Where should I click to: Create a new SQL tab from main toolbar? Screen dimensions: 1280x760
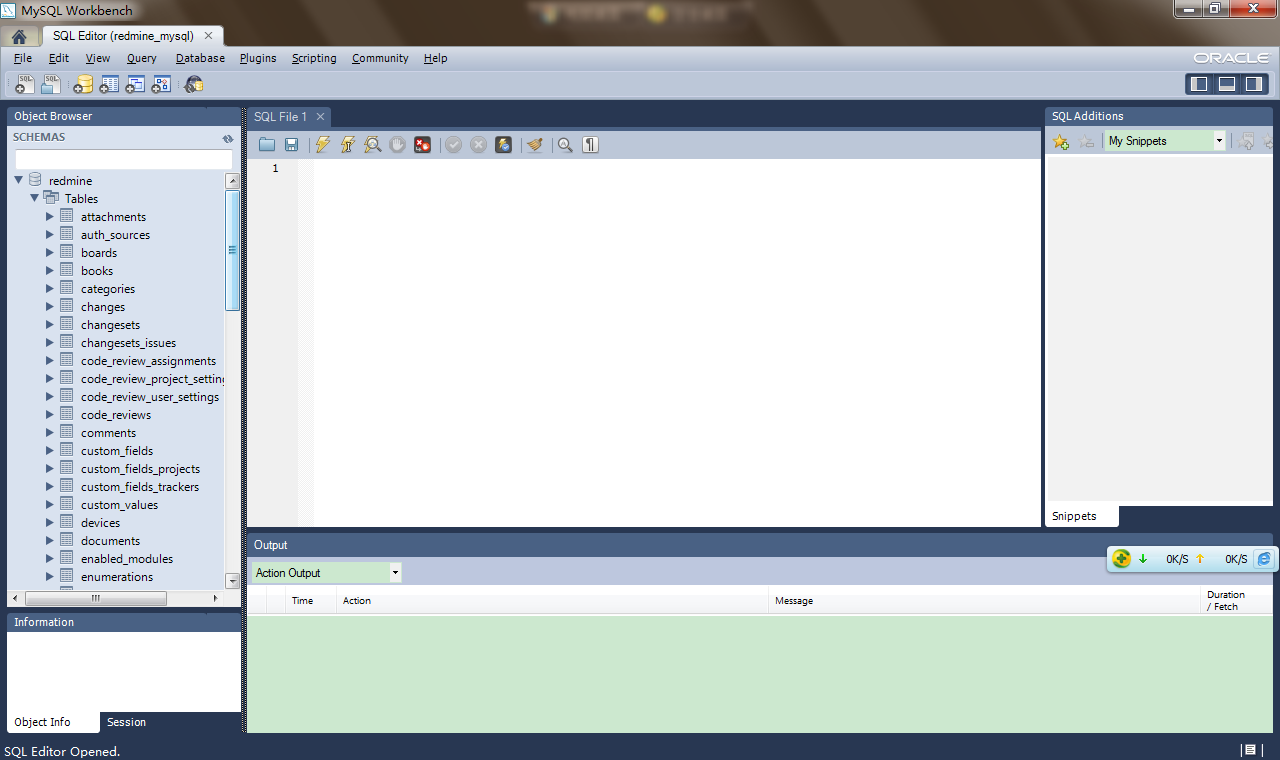click(26, 85)
